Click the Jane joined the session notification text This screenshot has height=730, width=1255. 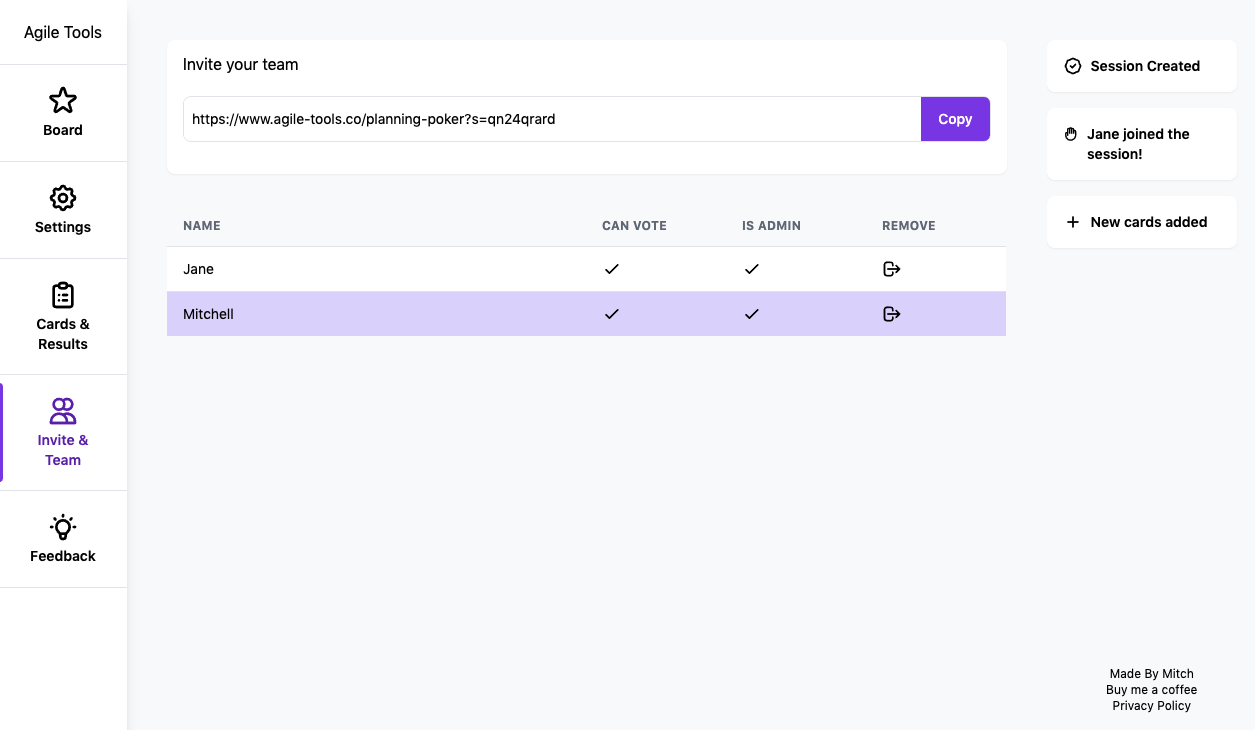coord(1138,144)
